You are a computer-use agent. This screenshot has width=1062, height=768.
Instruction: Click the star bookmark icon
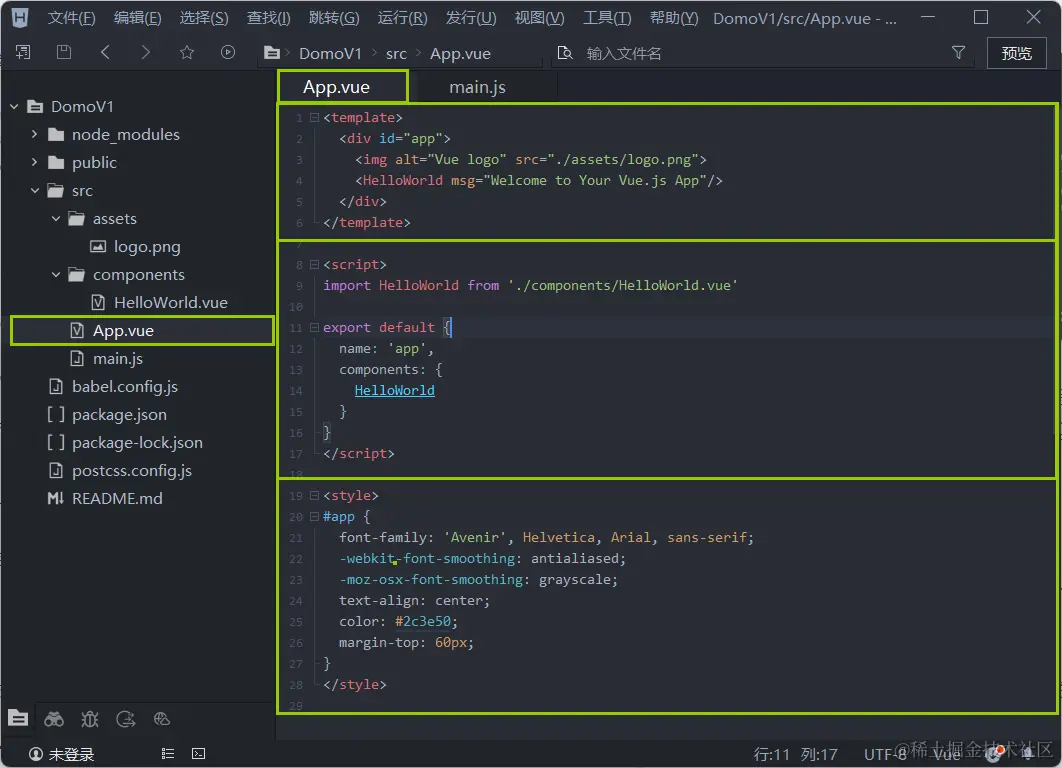point(187,52)
